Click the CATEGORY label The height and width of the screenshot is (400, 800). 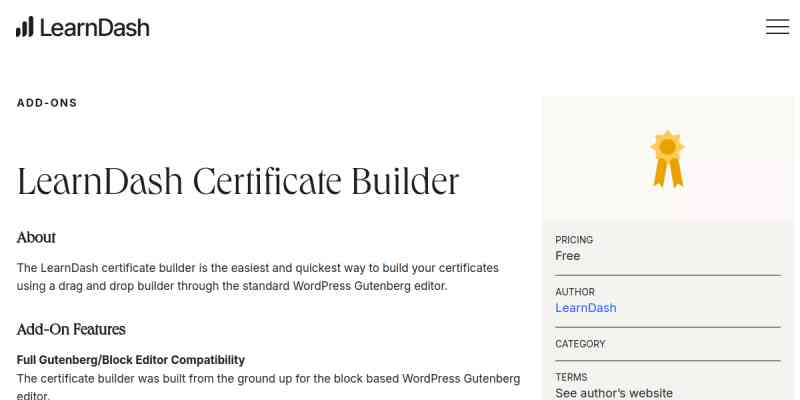[x=580, y=344]
